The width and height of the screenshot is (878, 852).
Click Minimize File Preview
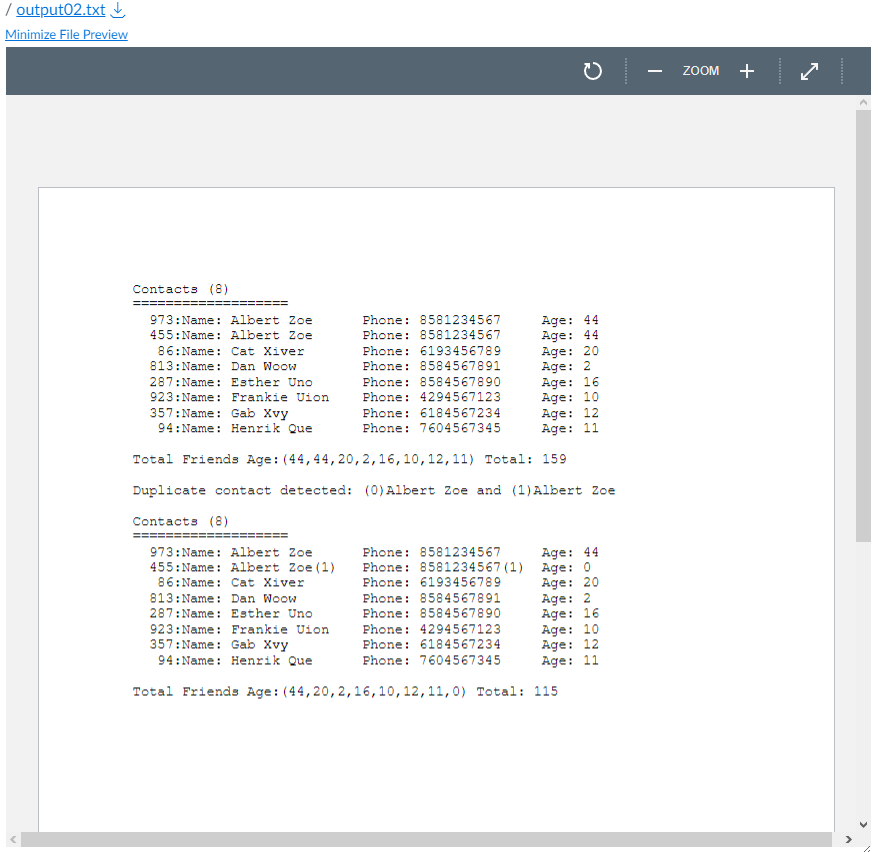click(66, 34)
